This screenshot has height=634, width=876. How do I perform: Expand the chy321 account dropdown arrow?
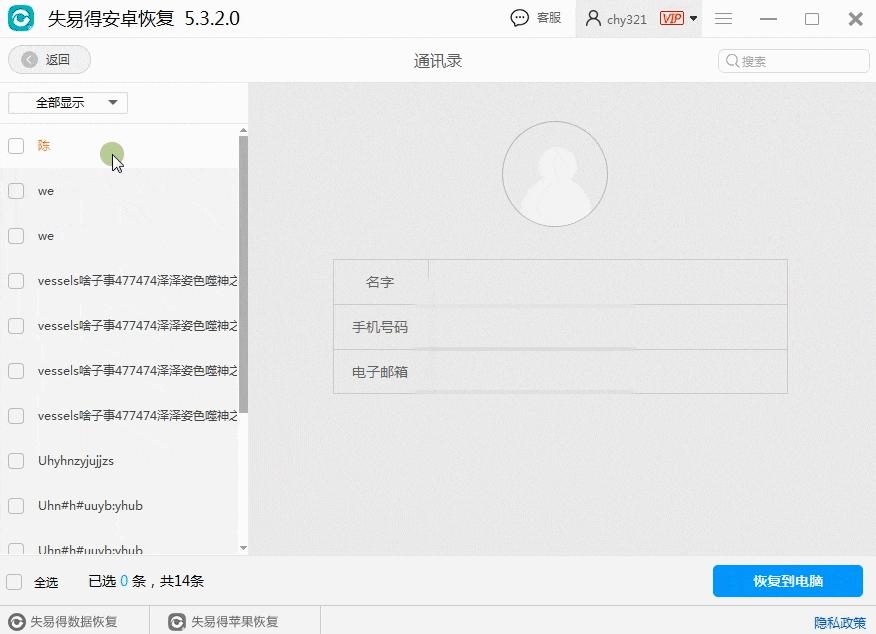690,17
